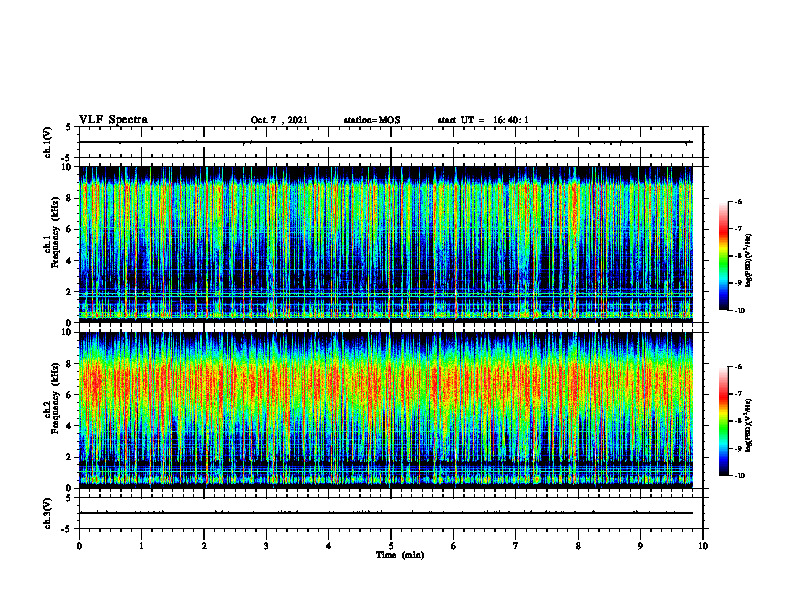Click the "8" kHz tick of ch.1 spectrogram

pyautogui.click(x=70, y=198)
